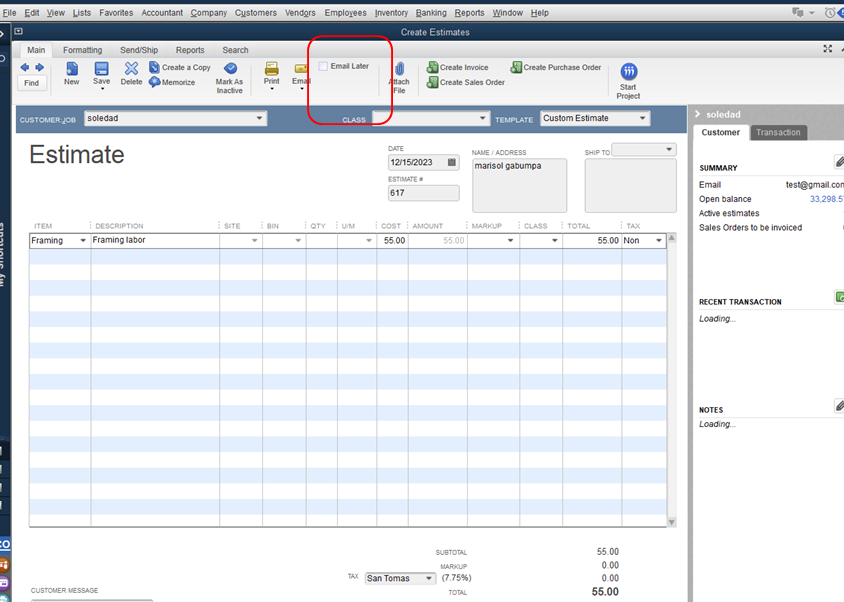The image size is (844, 602).
Task: Open the row Class dropdown on the Framing row
Action: tap(554, 241)
